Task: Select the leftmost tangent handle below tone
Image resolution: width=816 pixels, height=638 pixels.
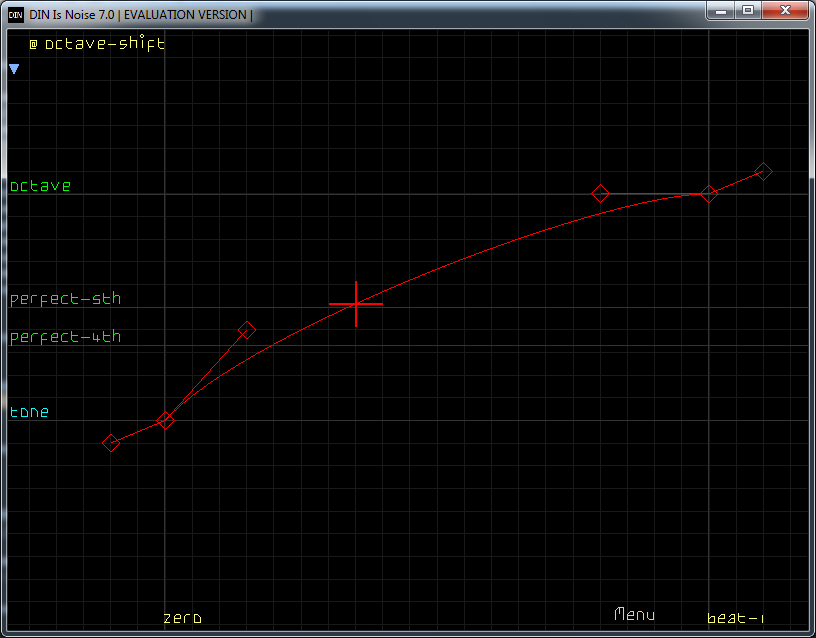Action: 112,443
